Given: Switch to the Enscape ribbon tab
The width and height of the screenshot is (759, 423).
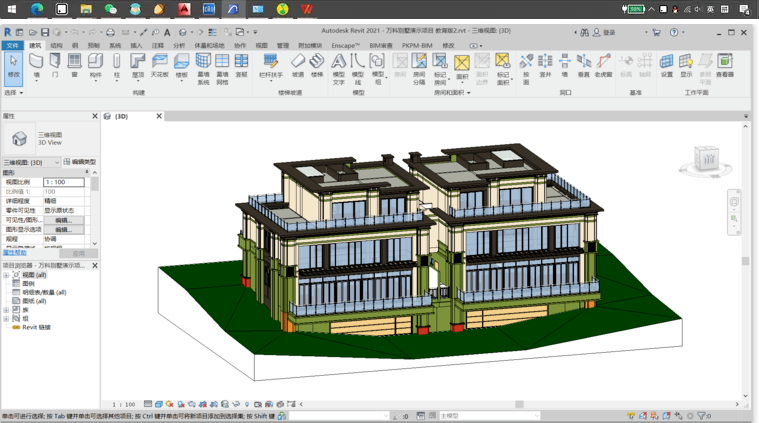Looking at the screenshot, I should point(345,45).
